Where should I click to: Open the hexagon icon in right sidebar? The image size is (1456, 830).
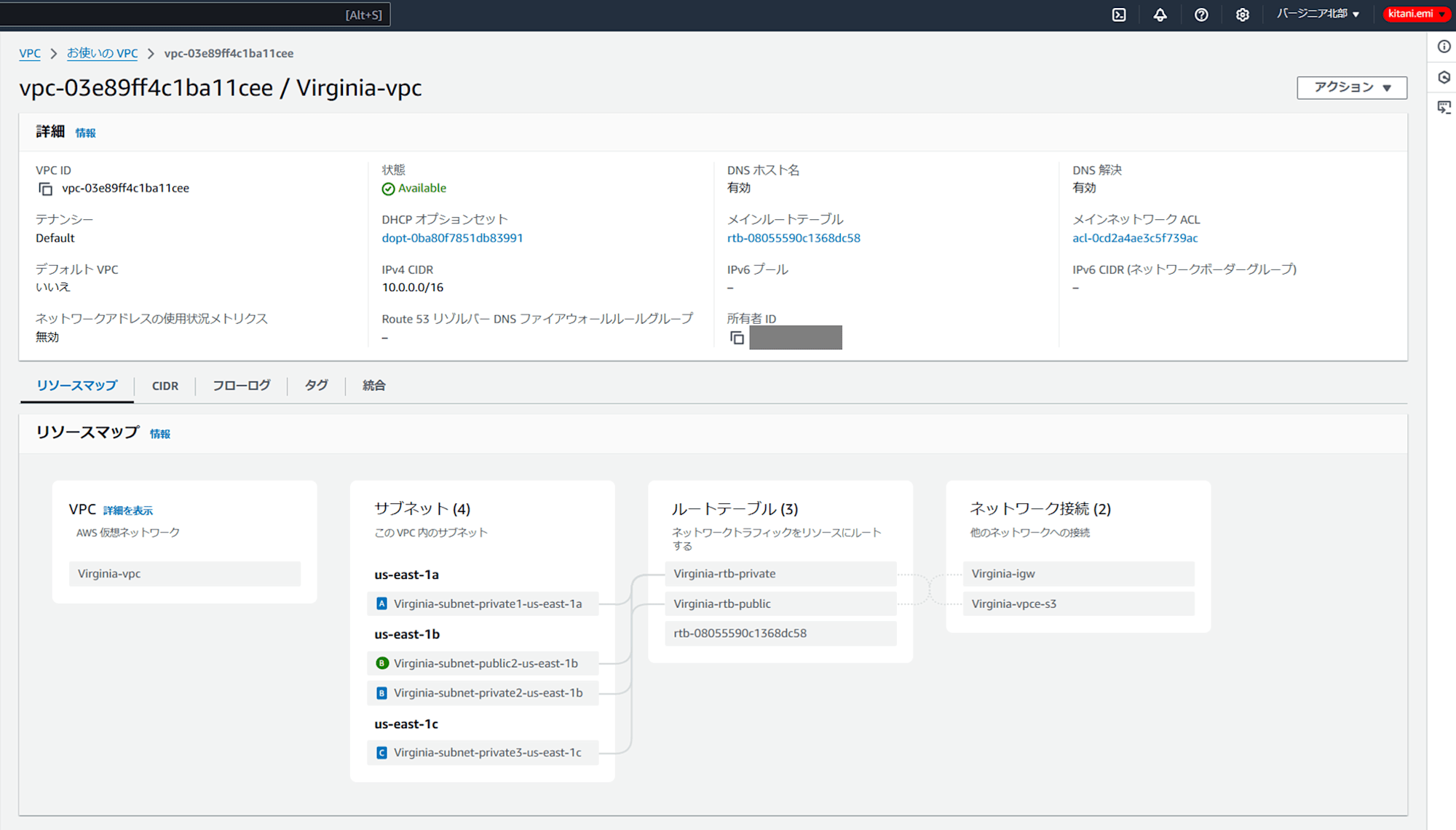tap(1444, 77)
